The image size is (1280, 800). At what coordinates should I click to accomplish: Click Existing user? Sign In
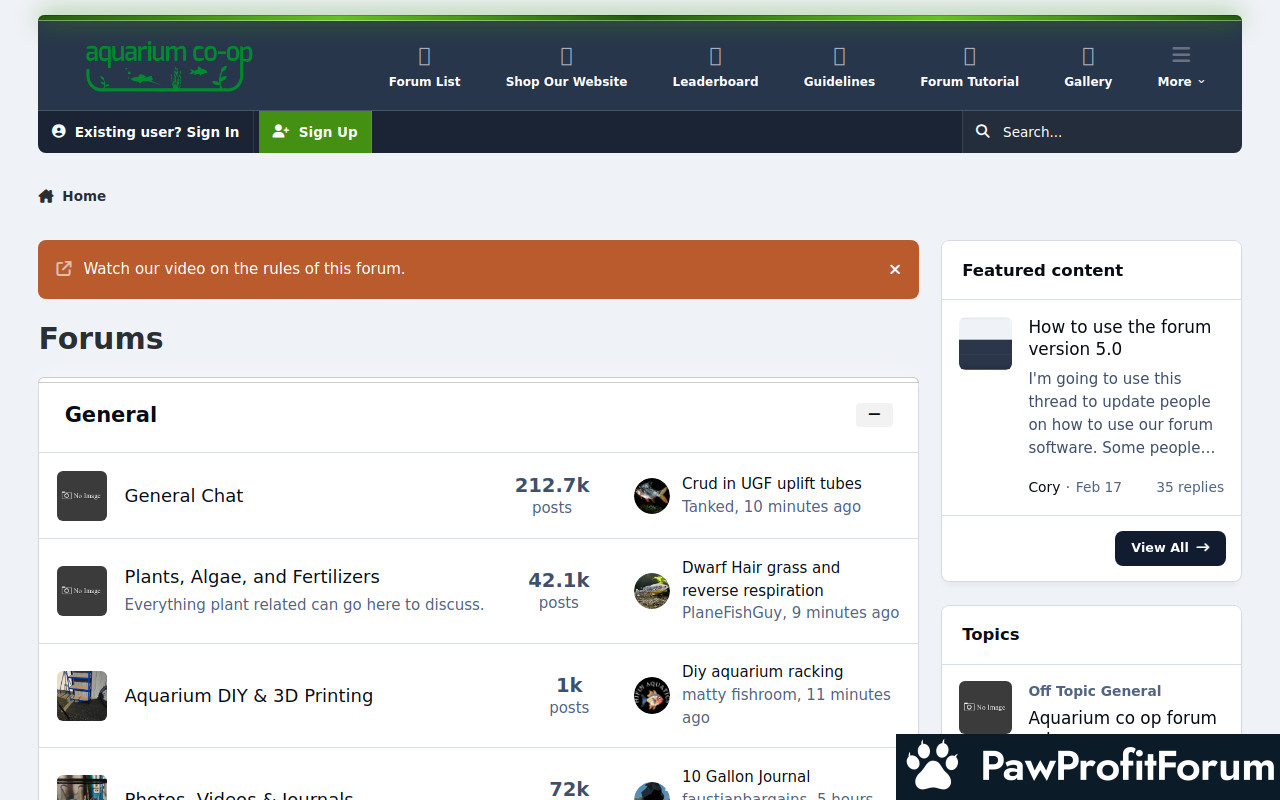tap(145, 132)
